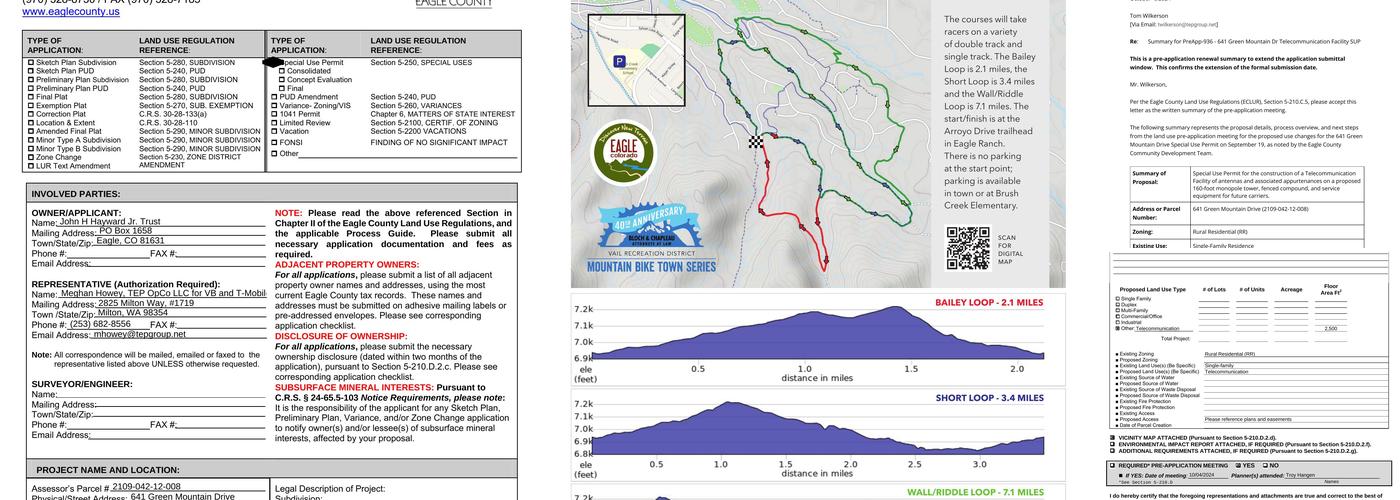
Task: Click the QR code for digital map
Action: coord(967,248)
